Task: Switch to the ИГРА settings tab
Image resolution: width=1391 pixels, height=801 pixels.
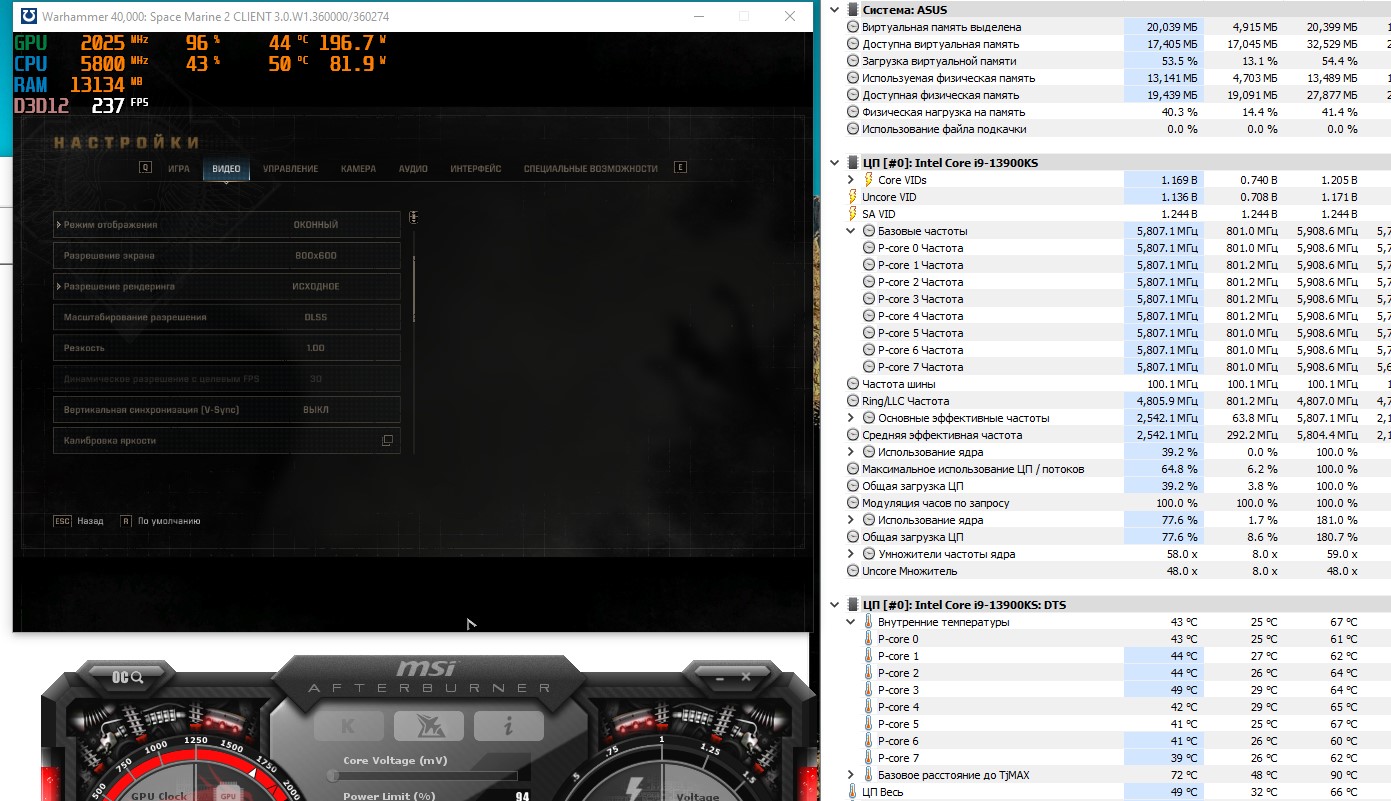Action: coord(179,169)
